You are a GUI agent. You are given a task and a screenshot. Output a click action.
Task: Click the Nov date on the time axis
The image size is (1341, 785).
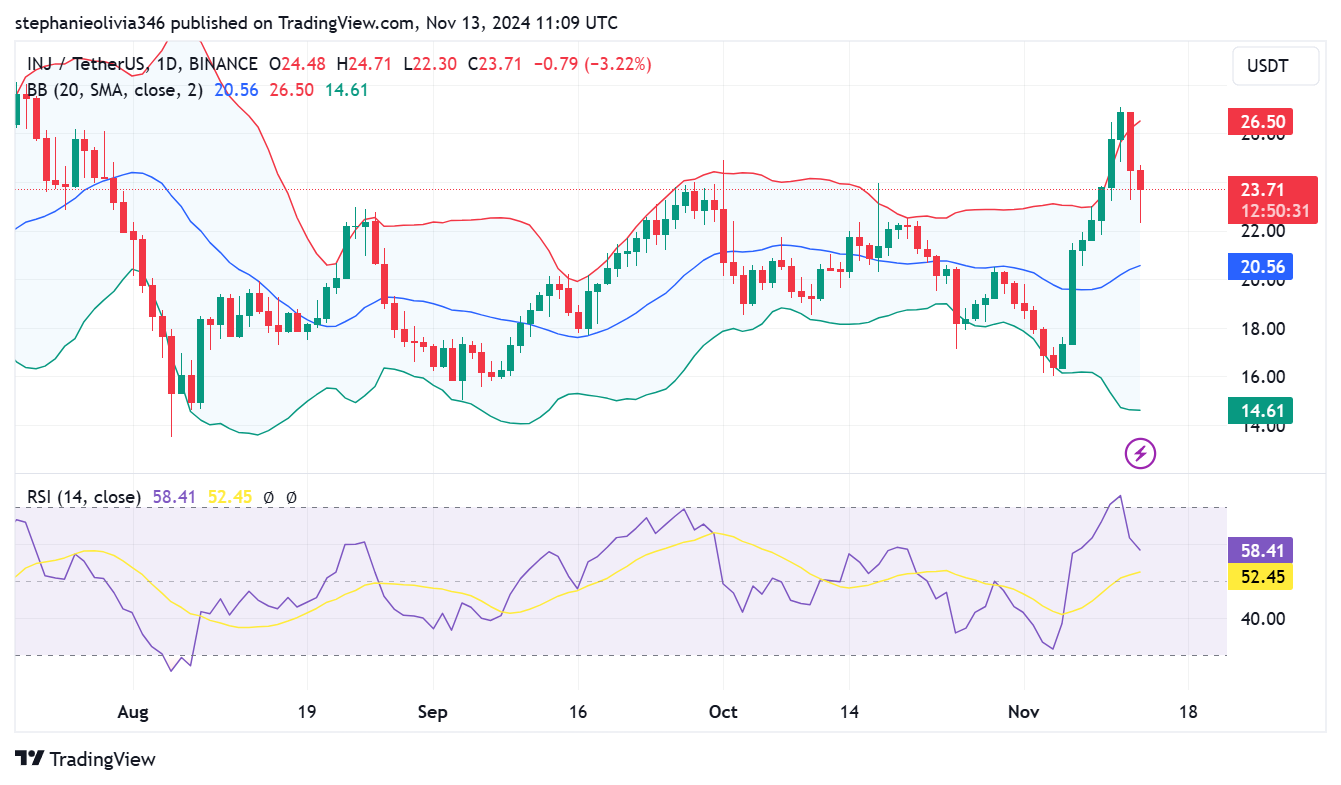(1024, 712)
